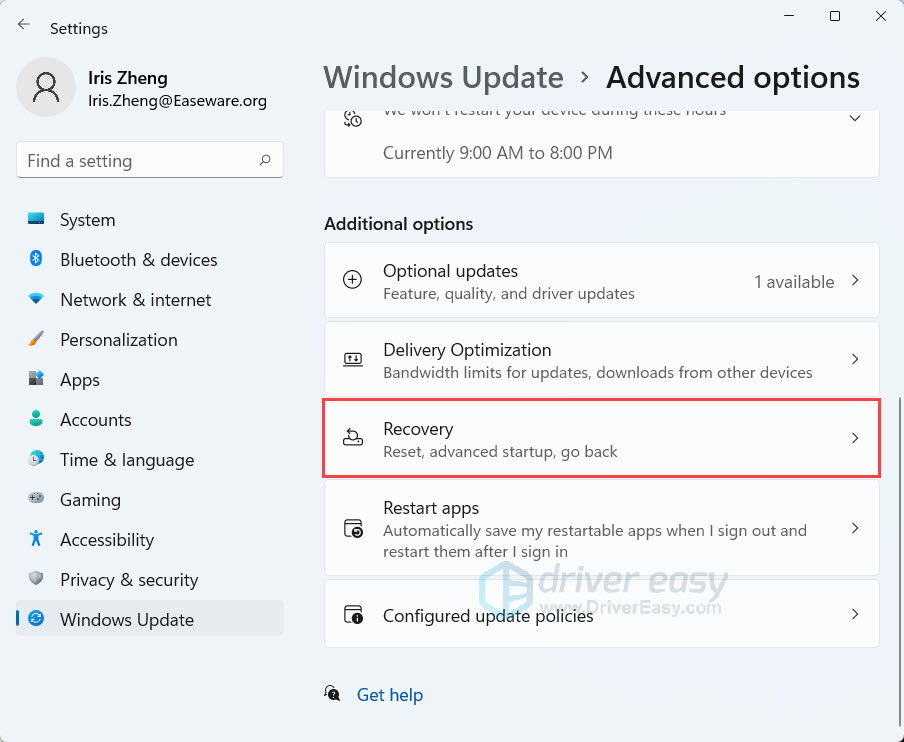
Task: Click the Bluetooth & devices icon
Action: [x=37, y=259]
